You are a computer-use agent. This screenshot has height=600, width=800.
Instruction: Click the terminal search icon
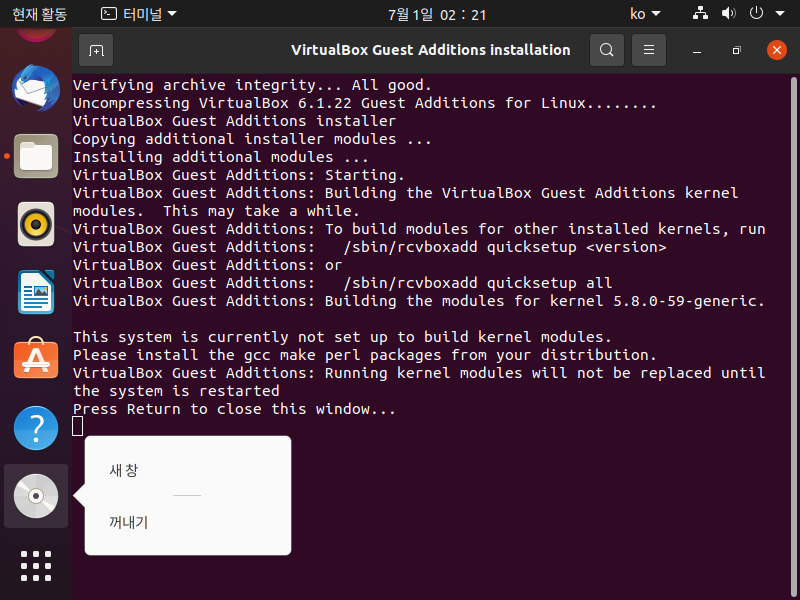[607, 50]
